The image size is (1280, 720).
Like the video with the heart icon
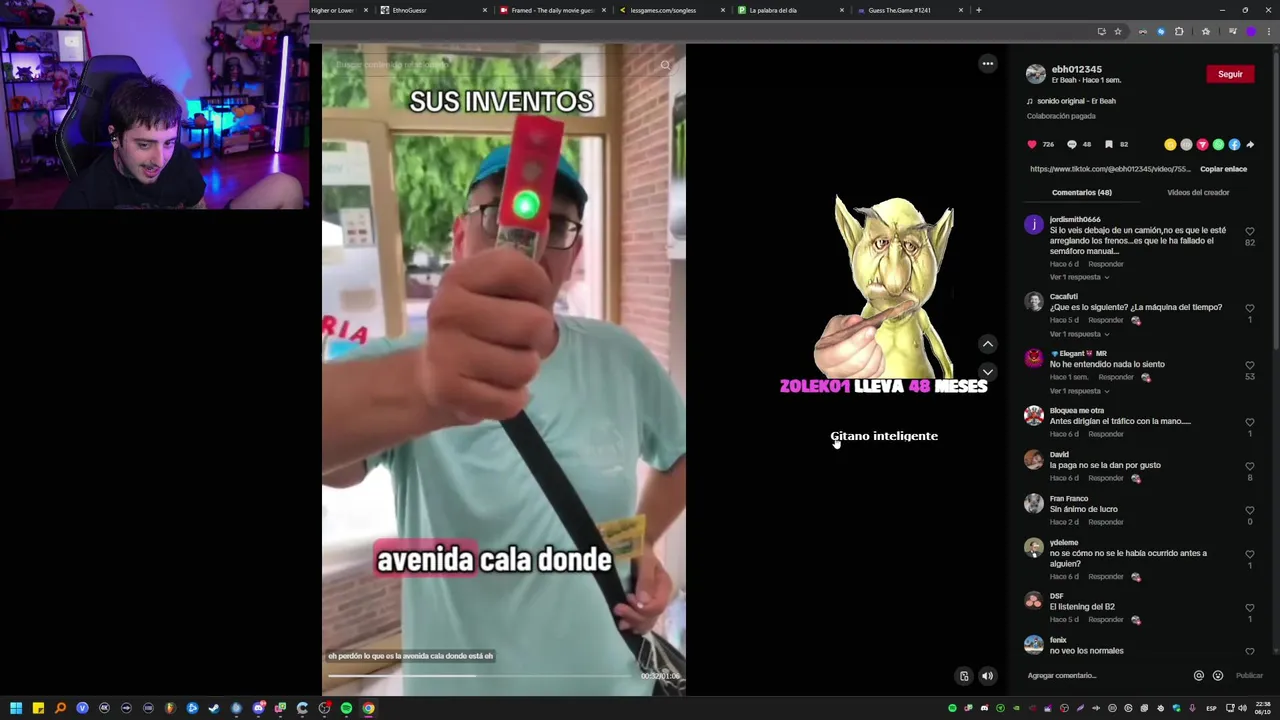click(x=1032, y=144)
